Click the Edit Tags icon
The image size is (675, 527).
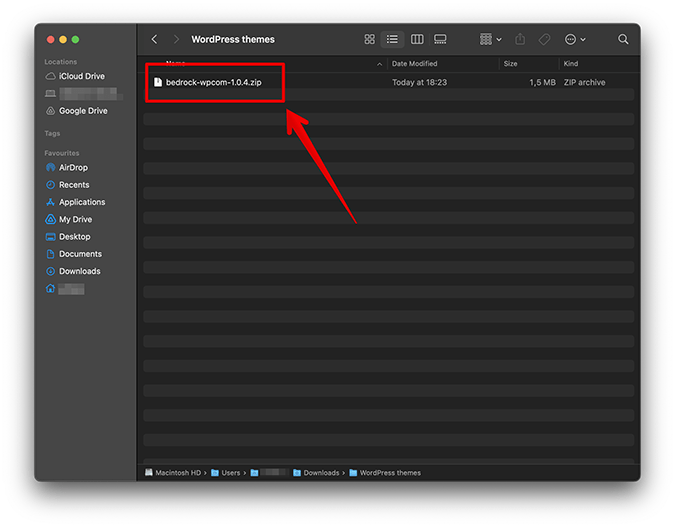tap(544, 39)
